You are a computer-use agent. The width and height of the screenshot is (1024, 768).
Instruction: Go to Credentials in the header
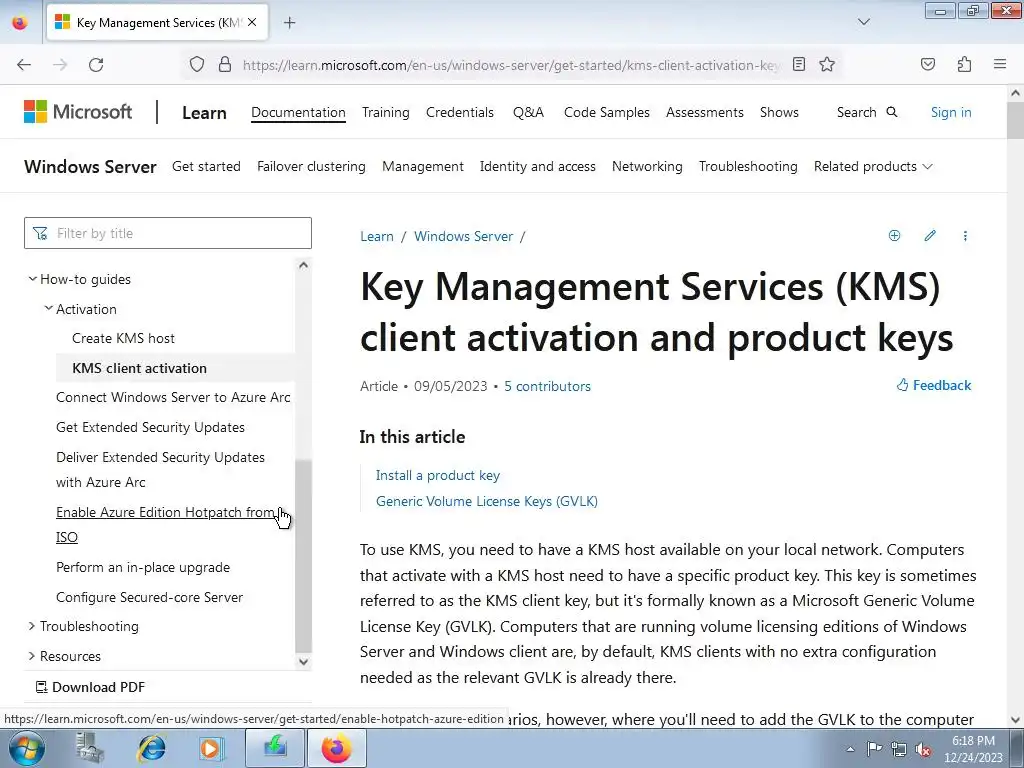click(460, 112)
